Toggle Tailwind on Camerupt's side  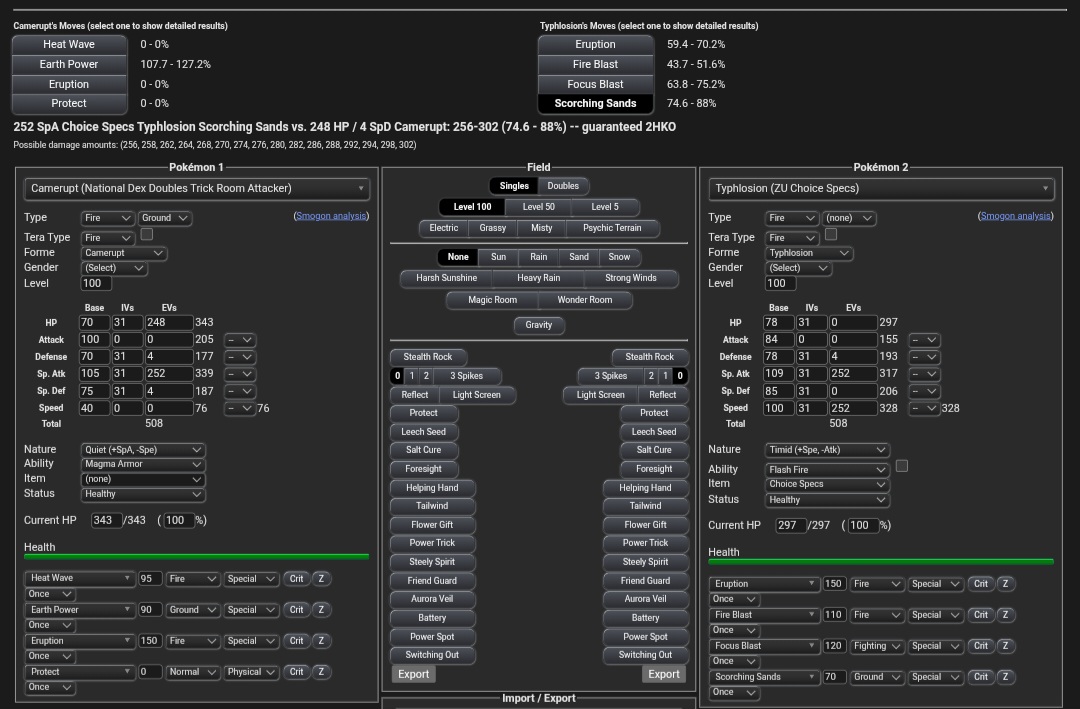[x=432, y=506]
